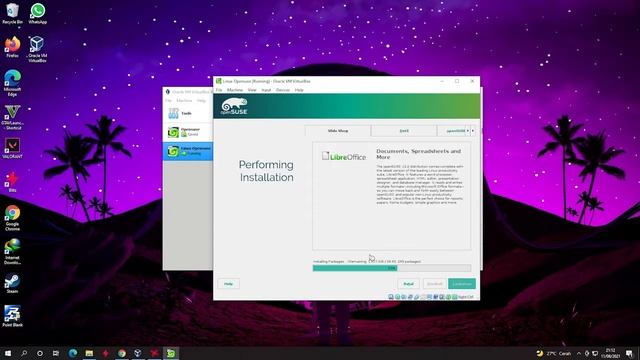Open the WhatsApp desktop shortcut
The height and width of the screenshot is (360, 640).
38,13
